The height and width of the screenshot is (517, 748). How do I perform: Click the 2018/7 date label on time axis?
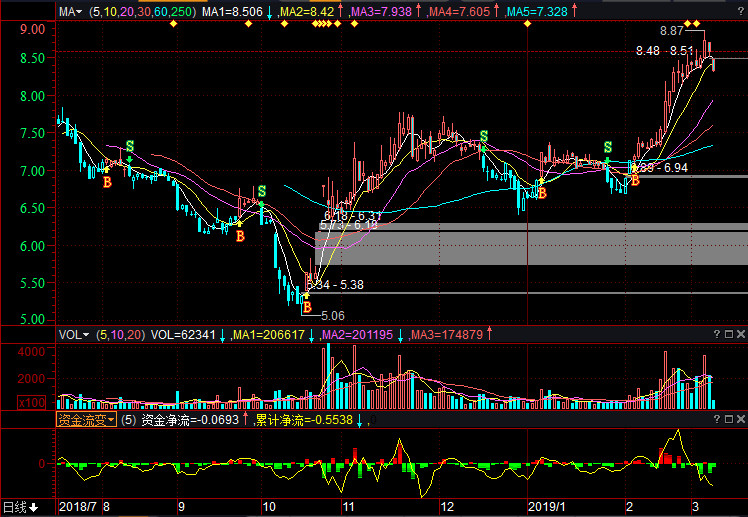(79, 507)
